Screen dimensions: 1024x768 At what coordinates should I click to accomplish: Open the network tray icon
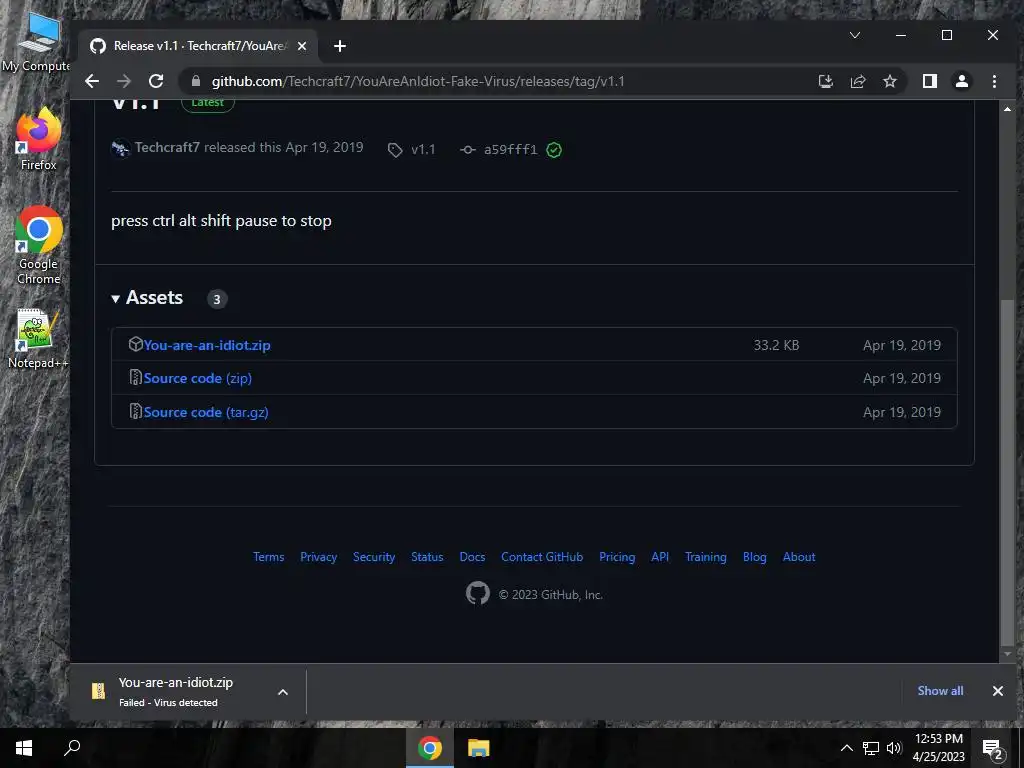(871, 748)
